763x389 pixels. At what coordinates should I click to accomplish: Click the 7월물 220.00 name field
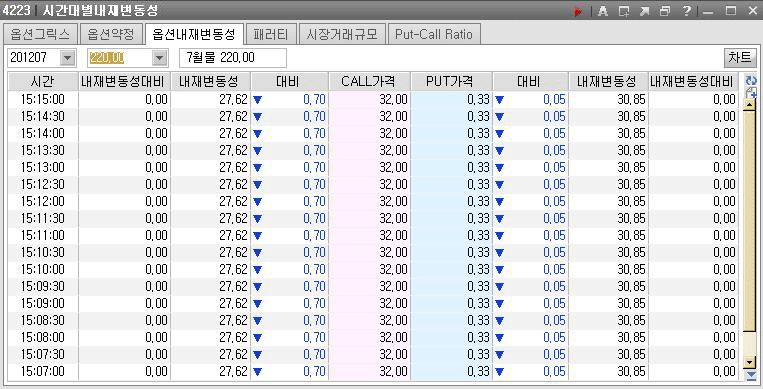(233, 58)
